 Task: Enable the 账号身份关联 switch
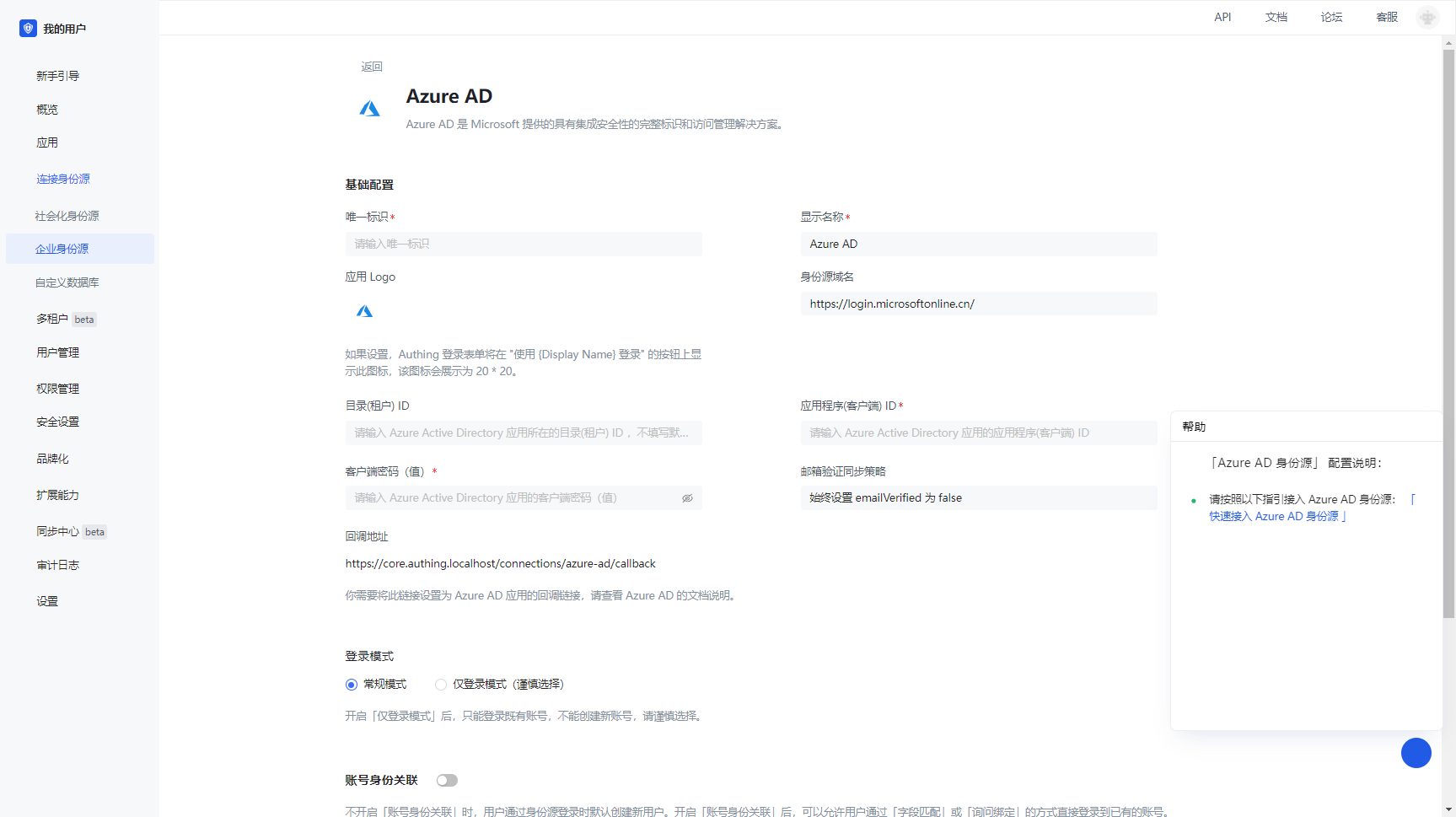coord(447,781)
